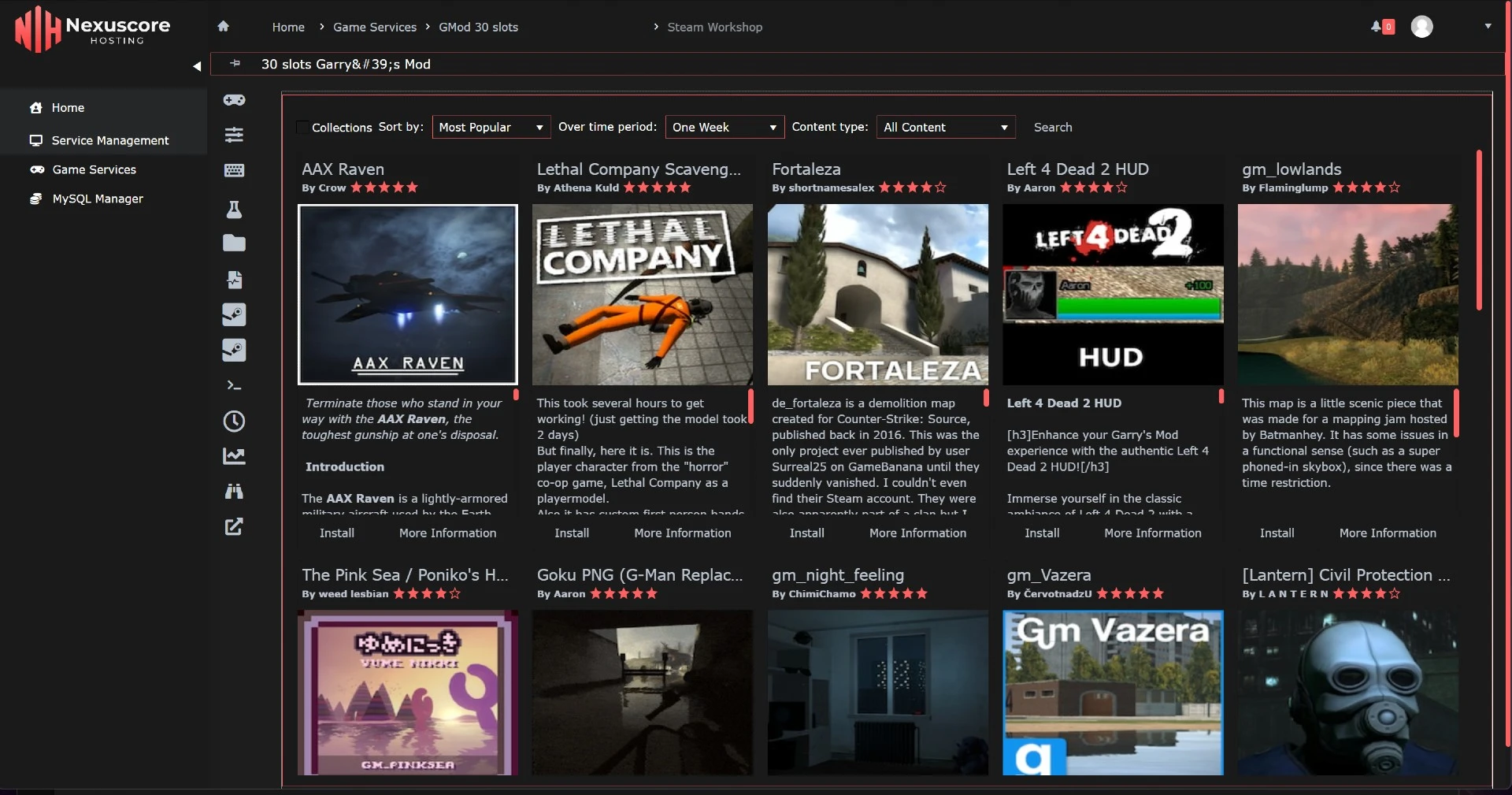Open the One Week time period dropdown
The width and height of the screenshot is (1512, 795).
click(724, 127)
